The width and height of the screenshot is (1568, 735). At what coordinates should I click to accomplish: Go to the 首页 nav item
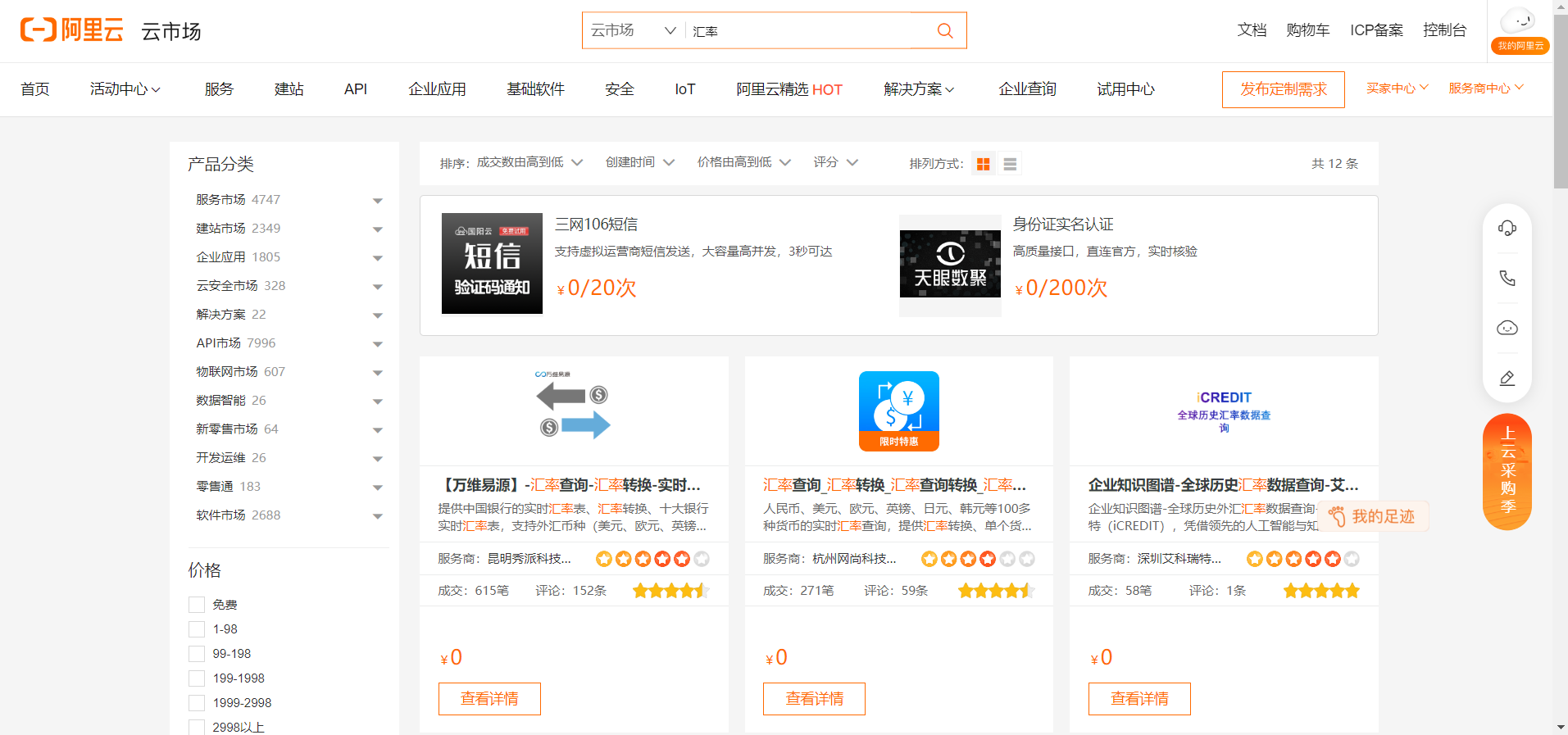(x=35, y=89)
